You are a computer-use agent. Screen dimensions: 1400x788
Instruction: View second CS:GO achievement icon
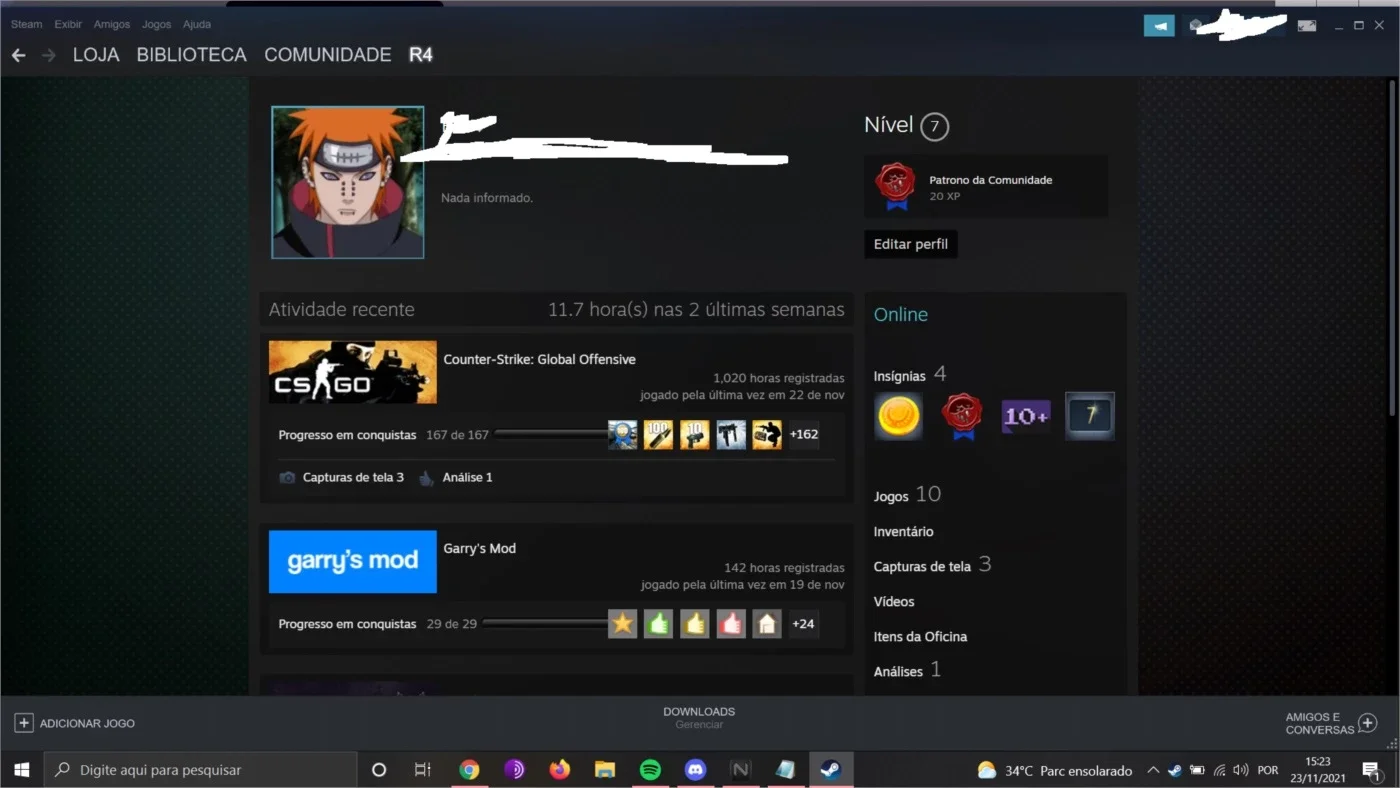tap(659, 434)
